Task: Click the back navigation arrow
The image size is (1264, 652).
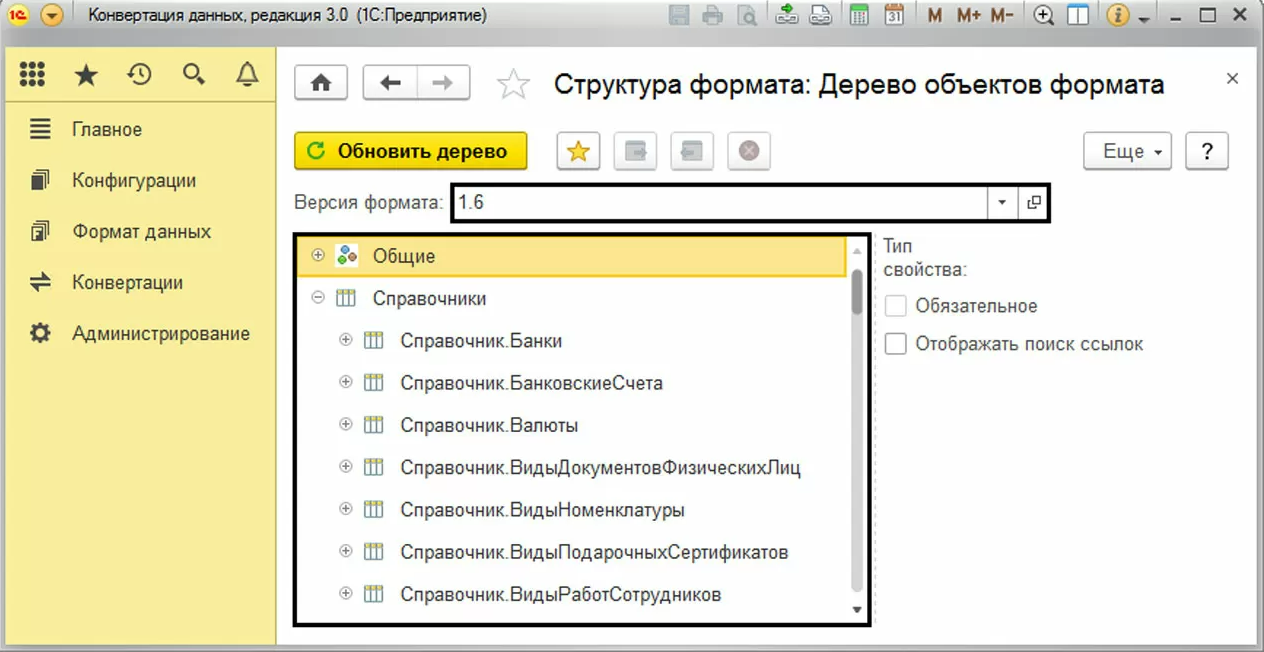Action: (x=390, y=84)
